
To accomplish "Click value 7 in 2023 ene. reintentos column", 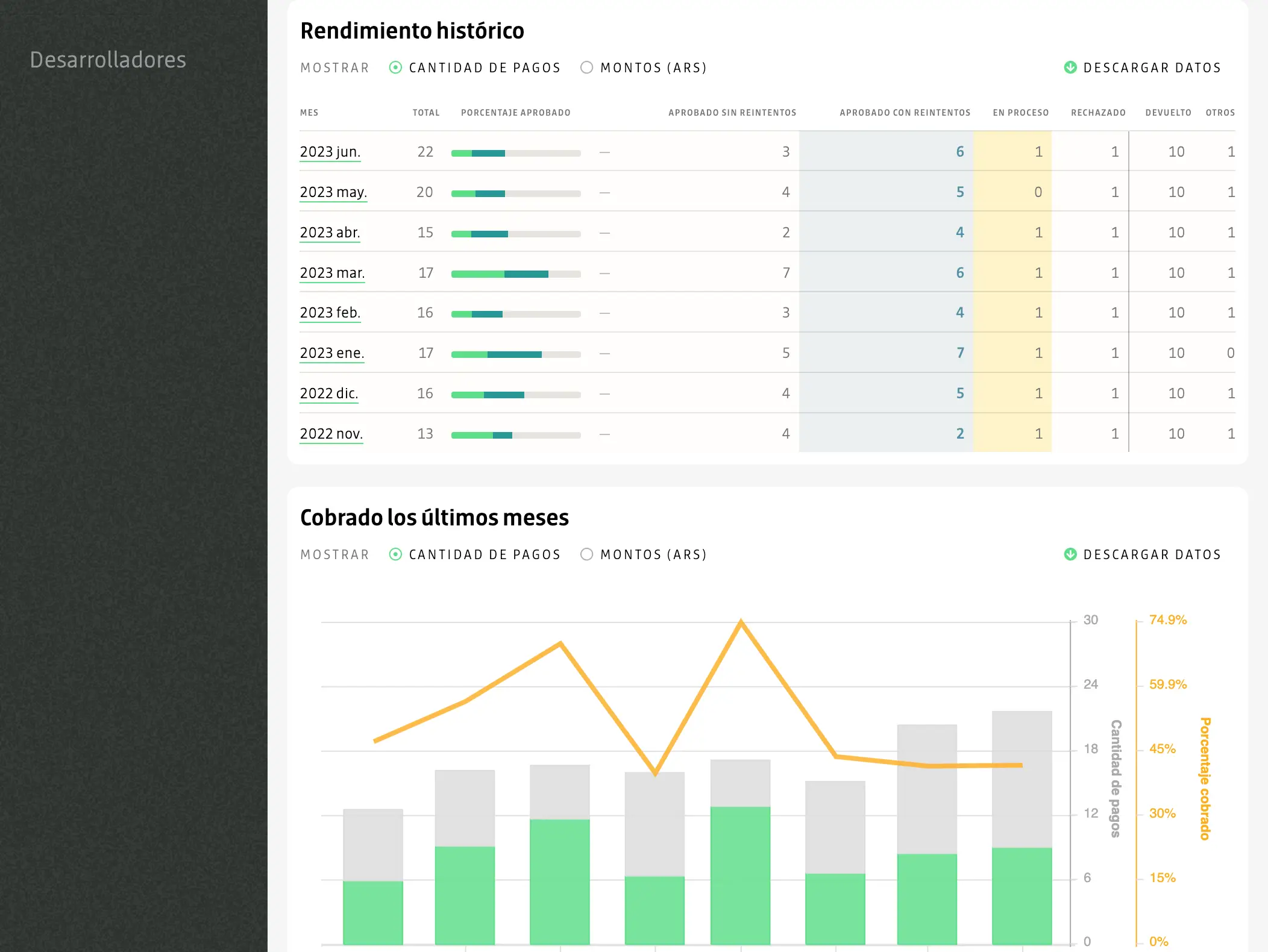I will [960, 353].
